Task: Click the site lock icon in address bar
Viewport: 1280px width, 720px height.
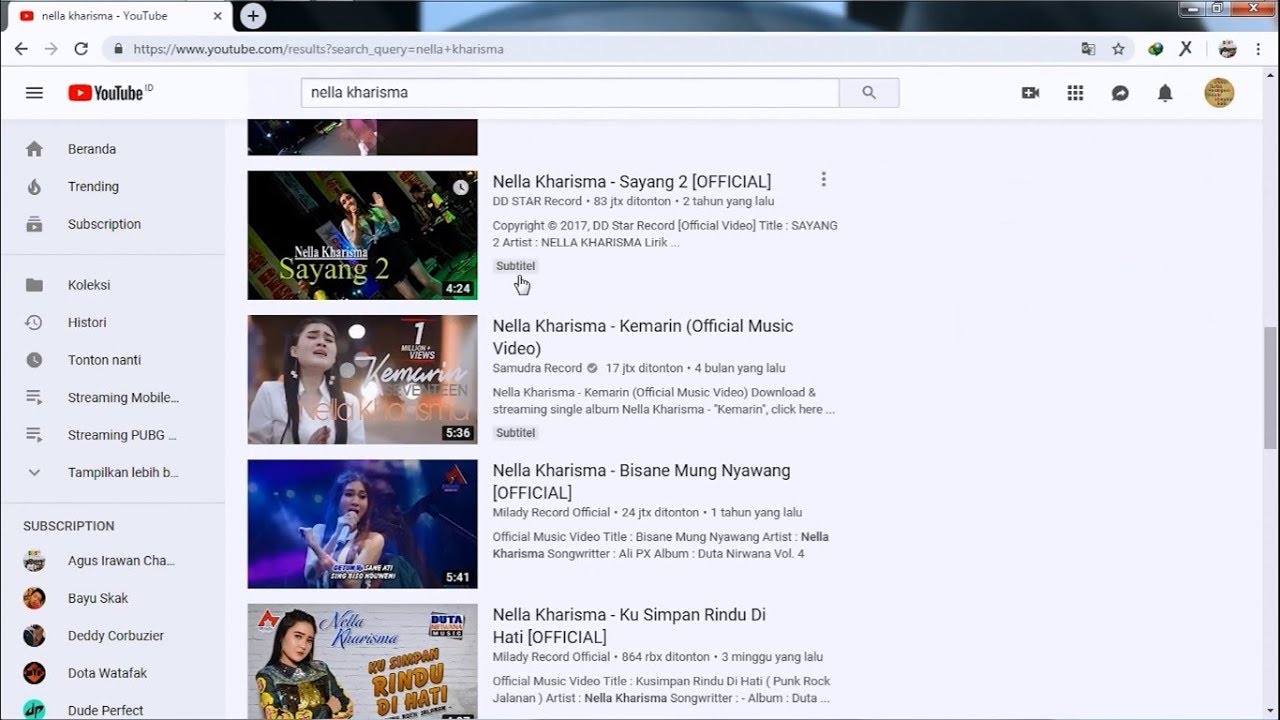Action: [x=118, y=49]
